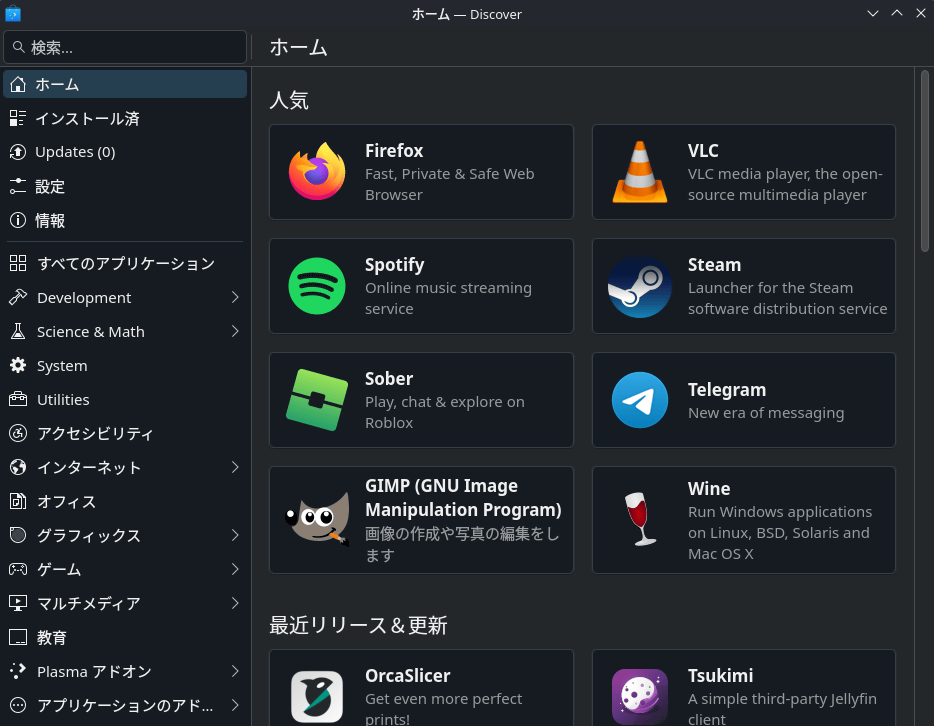This screenshot has width=934, height=726.
Task: Expand the アプリケーションのアド... chevron
Action: pyautogui.click(x=235, y=705)
